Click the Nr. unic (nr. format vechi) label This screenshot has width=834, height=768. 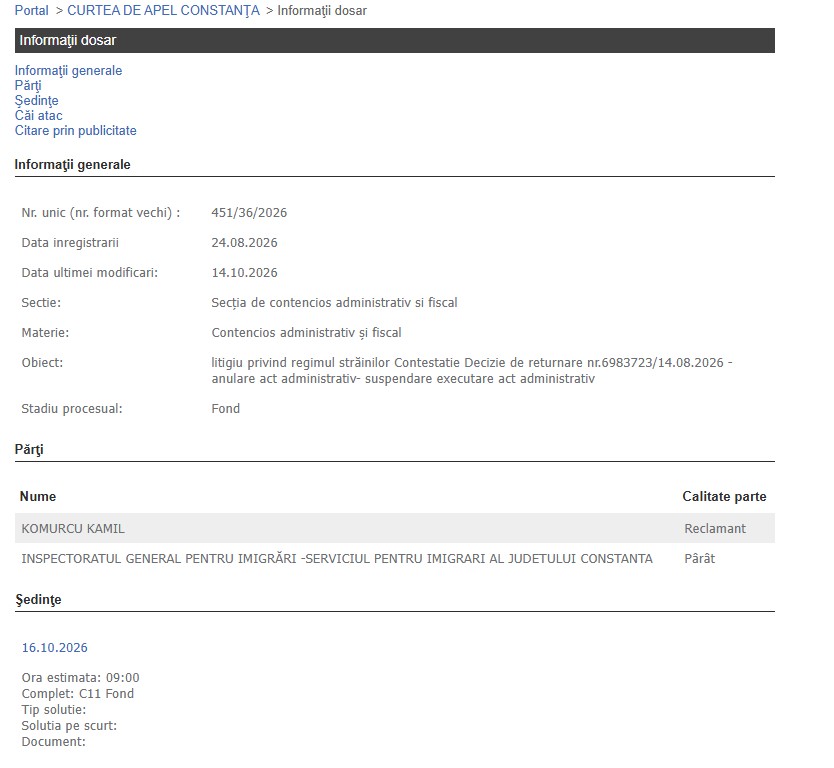(x=101, y=213)
